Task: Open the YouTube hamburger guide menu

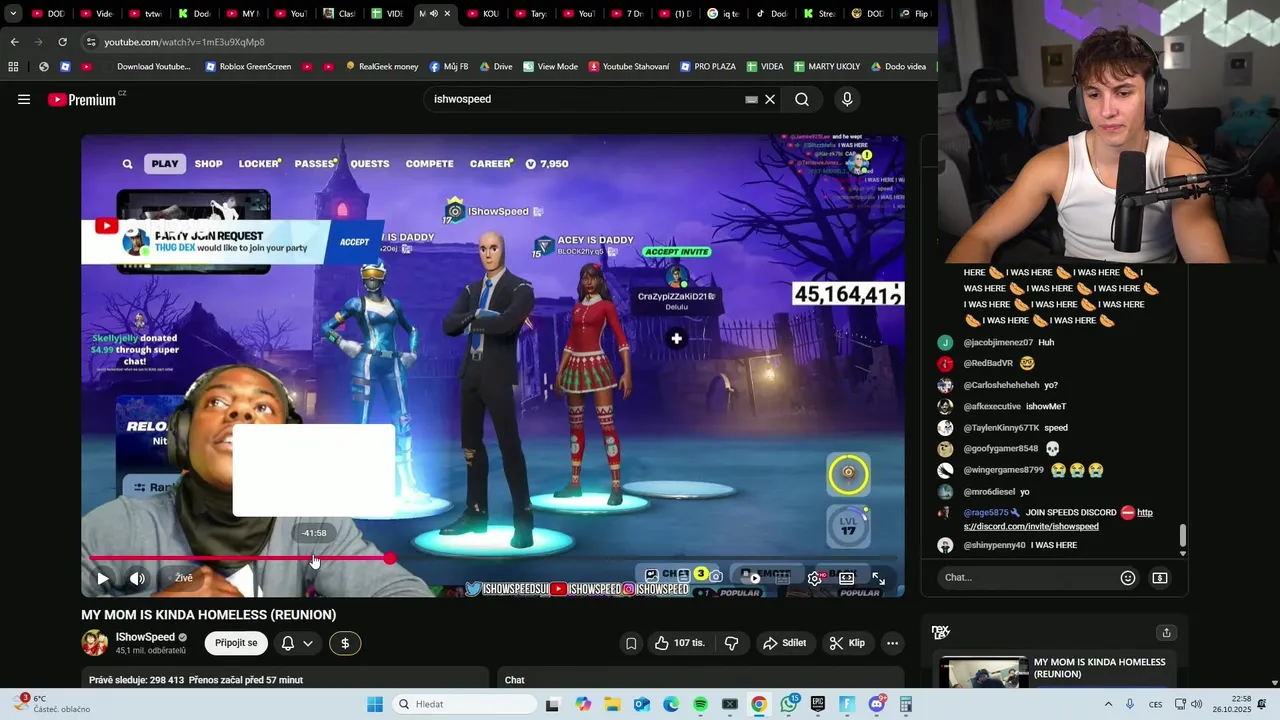Action: pyautogui.click(x=24, y=99)
